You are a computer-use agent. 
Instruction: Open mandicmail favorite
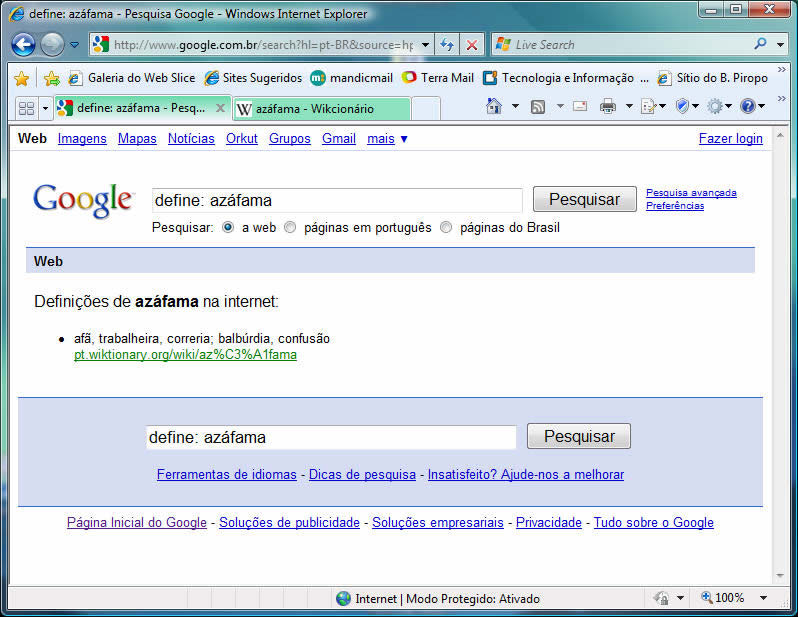[x=351, y=78]
